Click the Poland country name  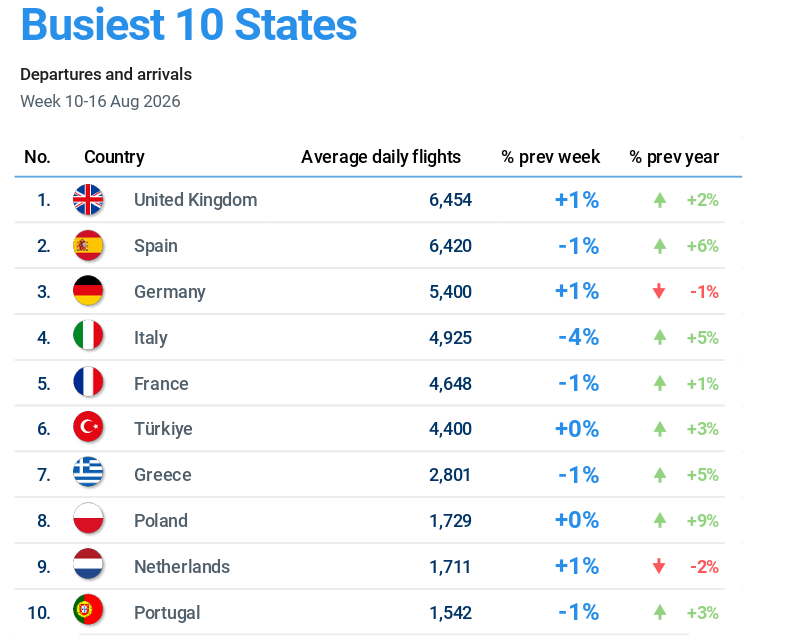(161, 521)
